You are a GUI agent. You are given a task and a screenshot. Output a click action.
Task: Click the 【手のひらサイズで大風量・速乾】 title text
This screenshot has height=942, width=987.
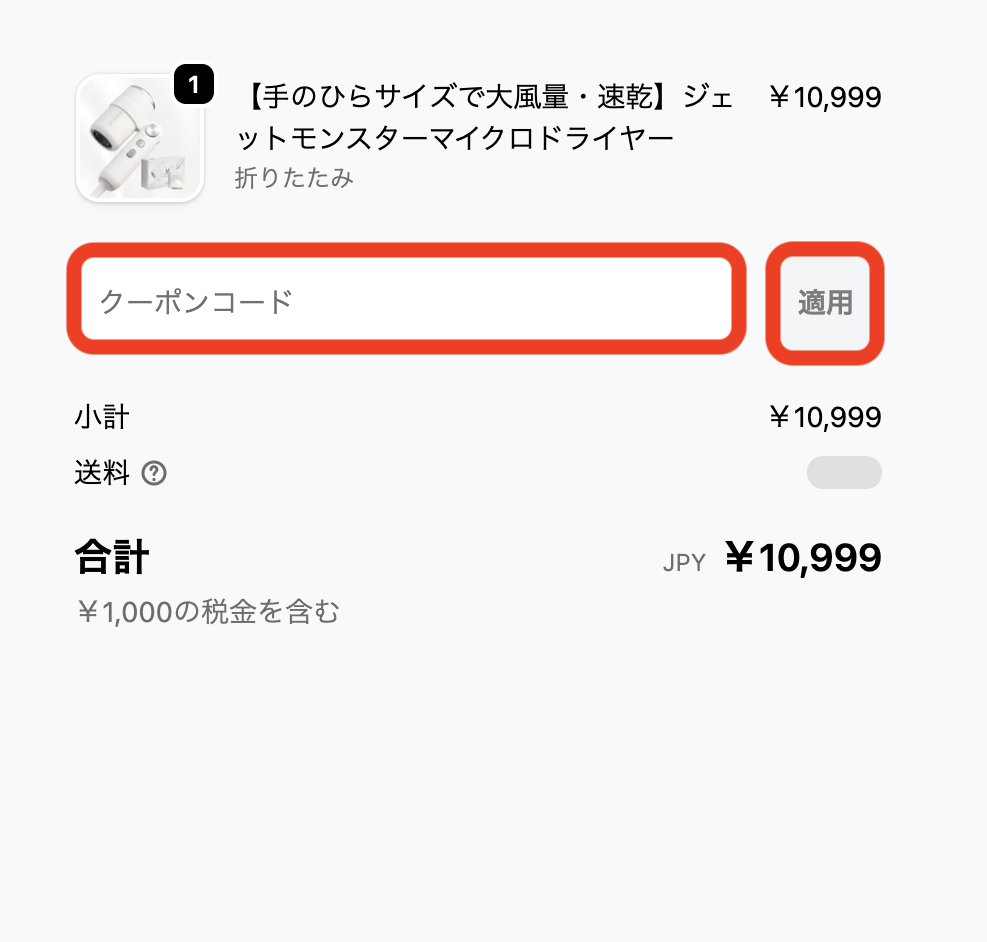462,98
